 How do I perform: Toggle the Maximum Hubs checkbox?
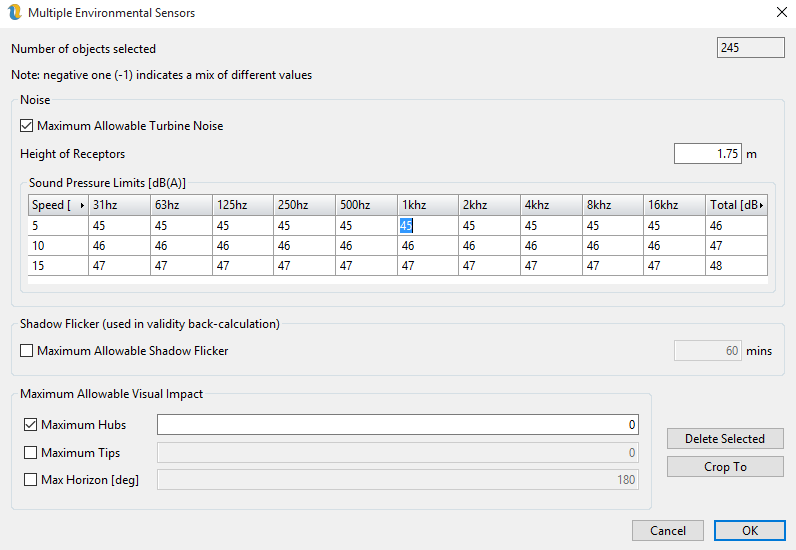click(x=30, y=425)
